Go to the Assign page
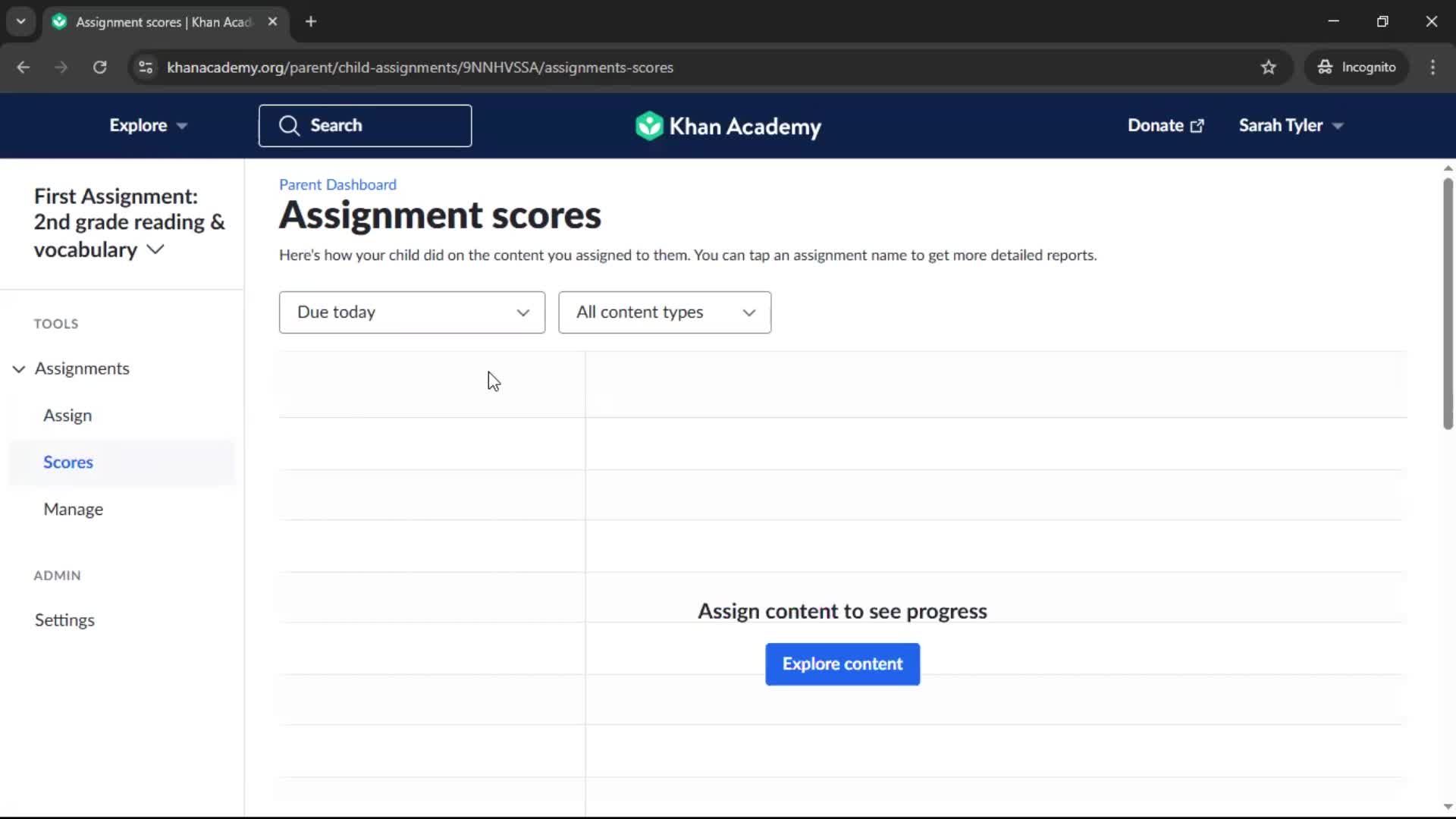The height and width of the screenshot is (819, 1456). coord(67,416)
